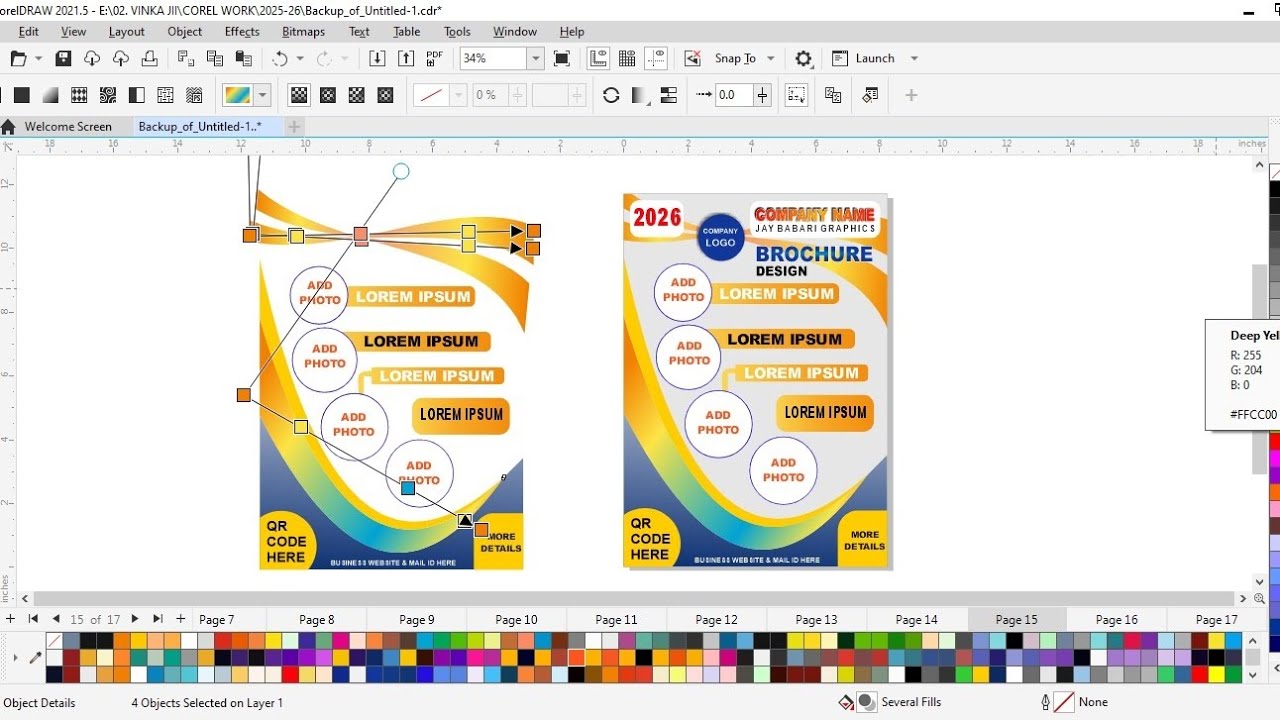
Task: Go to the first page button
Action: point(33,619)
